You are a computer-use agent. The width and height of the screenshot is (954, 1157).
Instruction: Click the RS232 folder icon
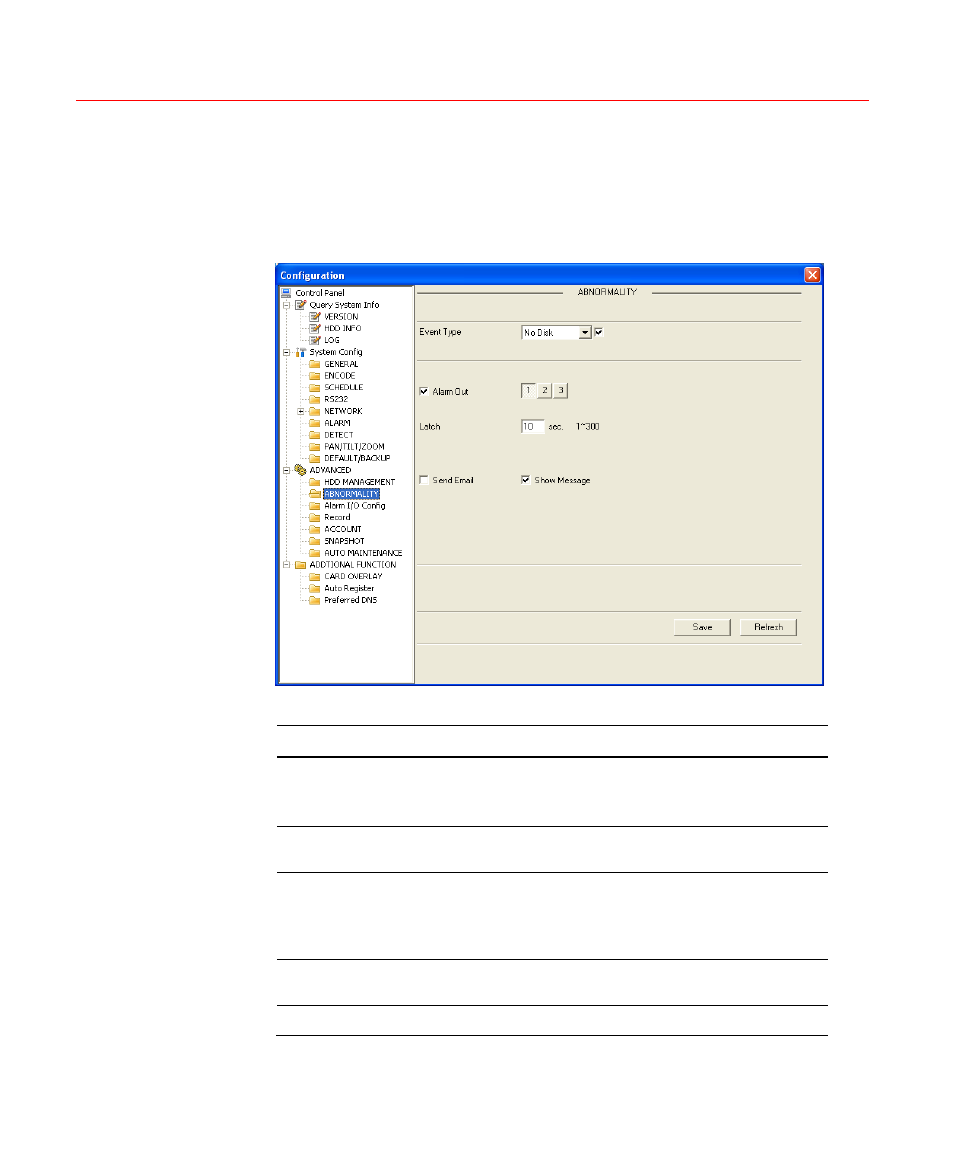coord(315,399)
